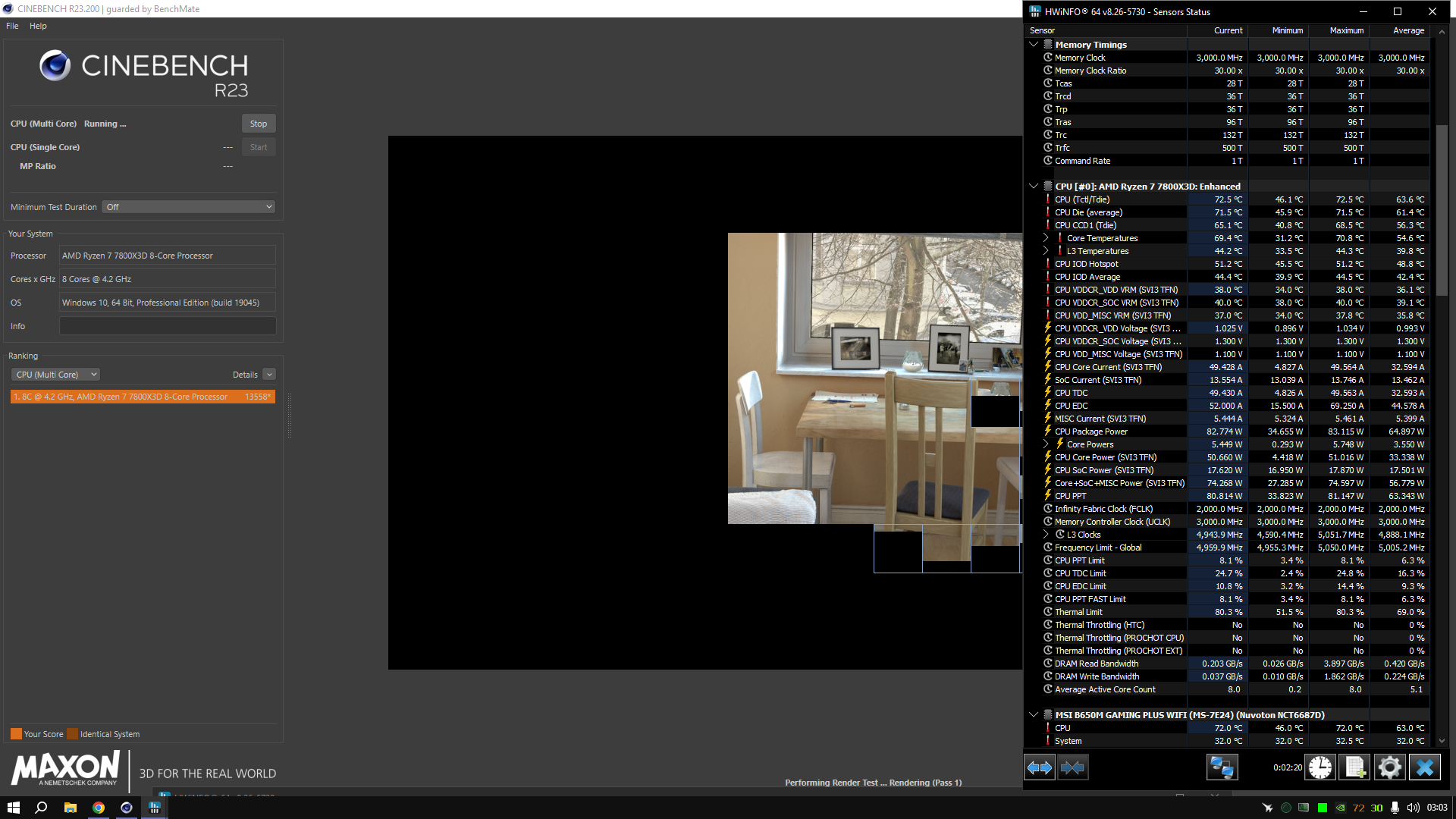The height and width of the screenshot is (819, 1456).
Task: Open the Cinebench Help menu
Action: 38,26
